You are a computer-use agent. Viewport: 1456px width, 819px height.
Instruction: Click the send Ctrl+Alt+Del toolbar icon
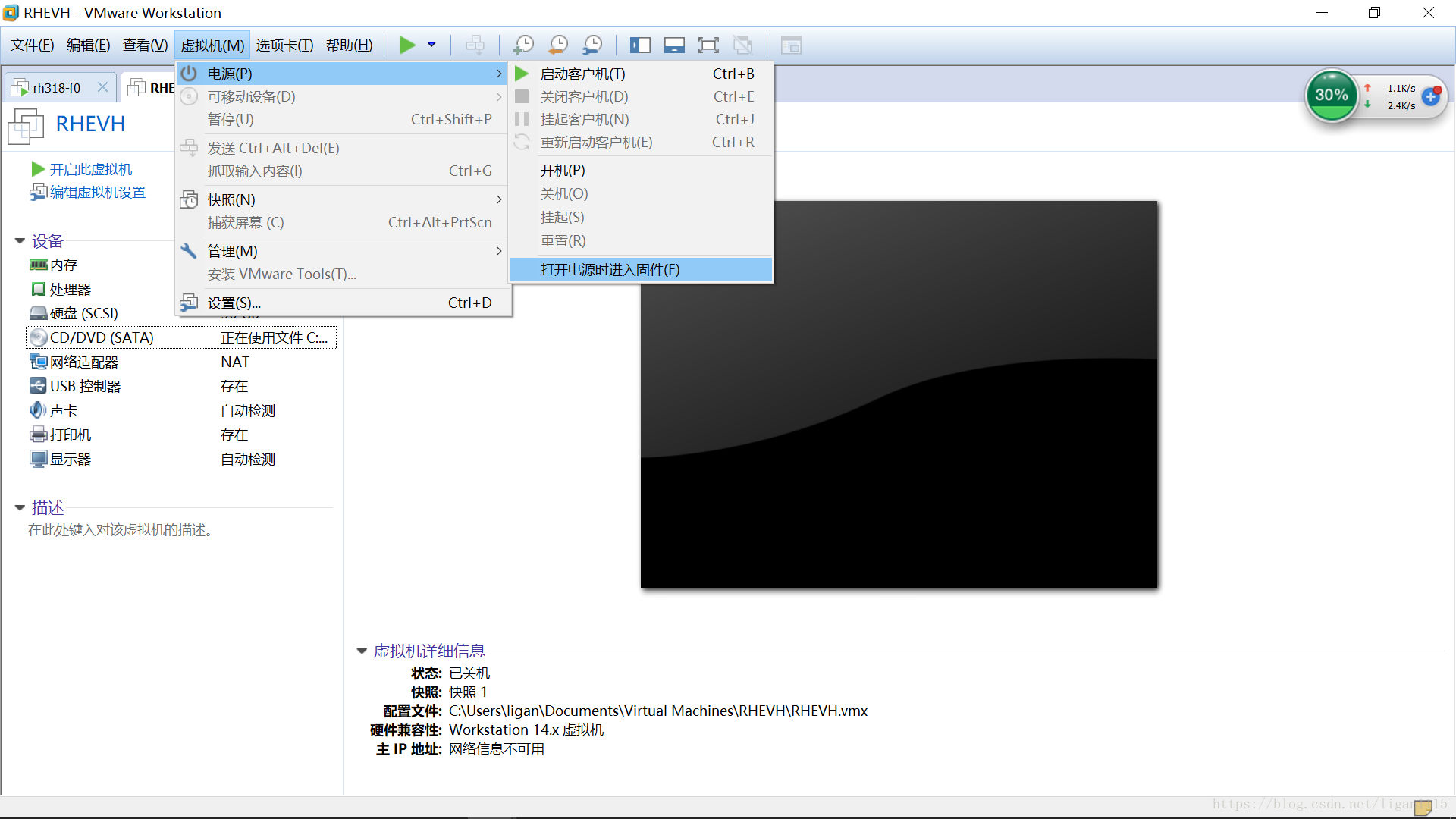(x=475, y=45)
